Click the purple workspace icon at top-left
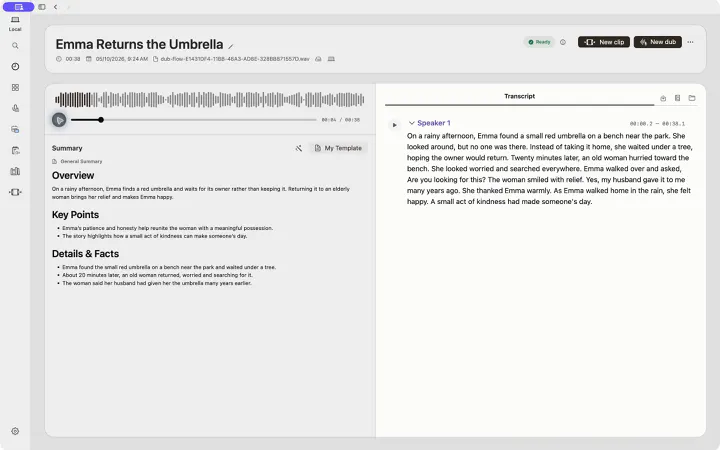Screen dimensions: 720x450 (x=18, y=7)
